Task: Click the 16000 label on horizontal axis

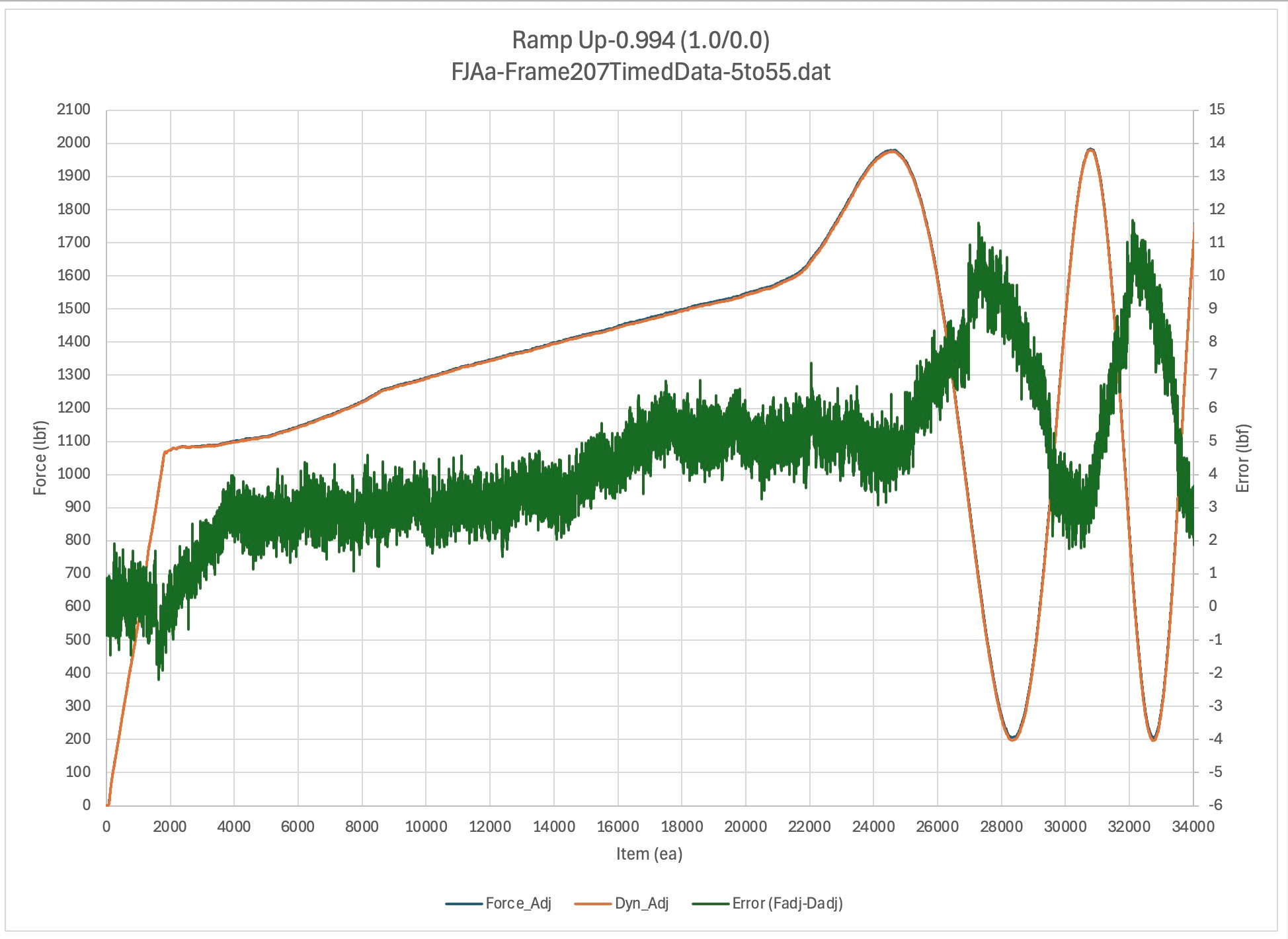Action: [618, 827]
